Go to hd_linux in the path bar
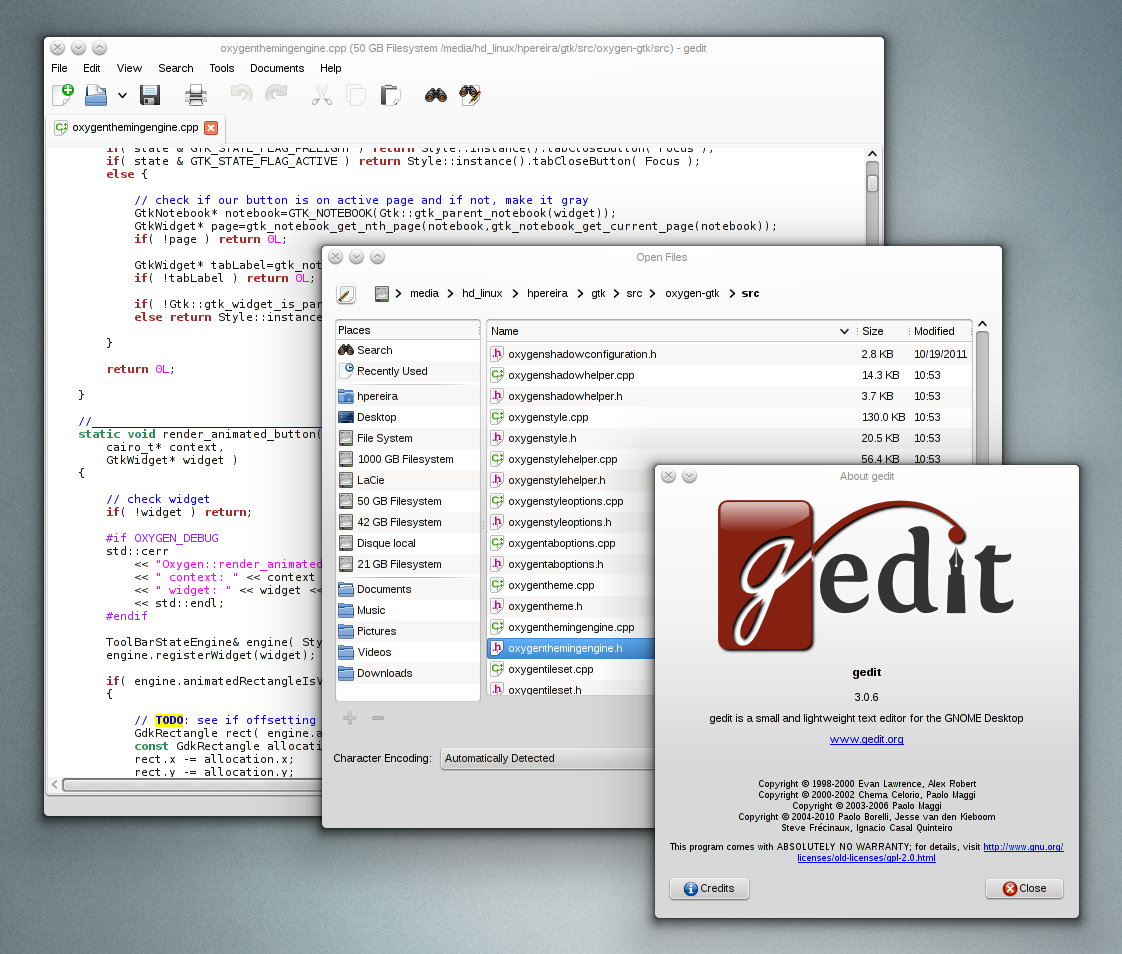The image size is (1122, 954). point(482,293)
